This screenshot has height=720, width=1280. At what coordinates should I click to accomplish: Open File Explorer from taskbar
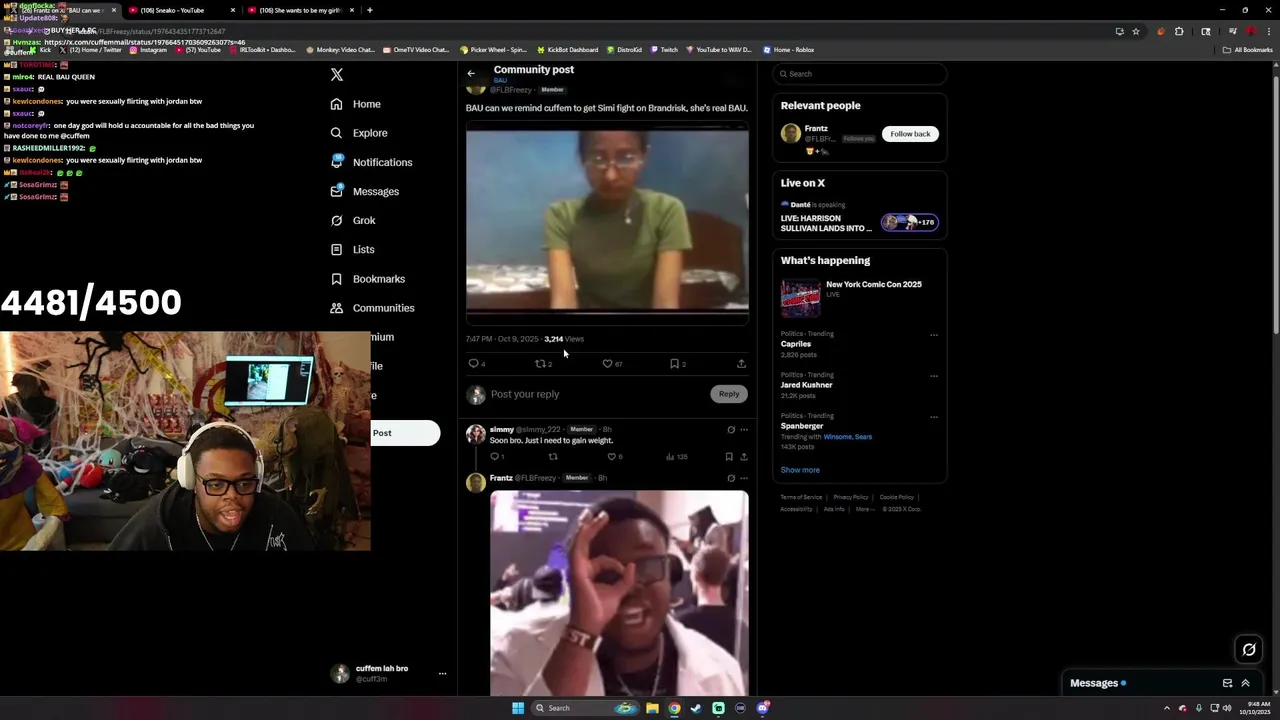[x=652, y=708]
